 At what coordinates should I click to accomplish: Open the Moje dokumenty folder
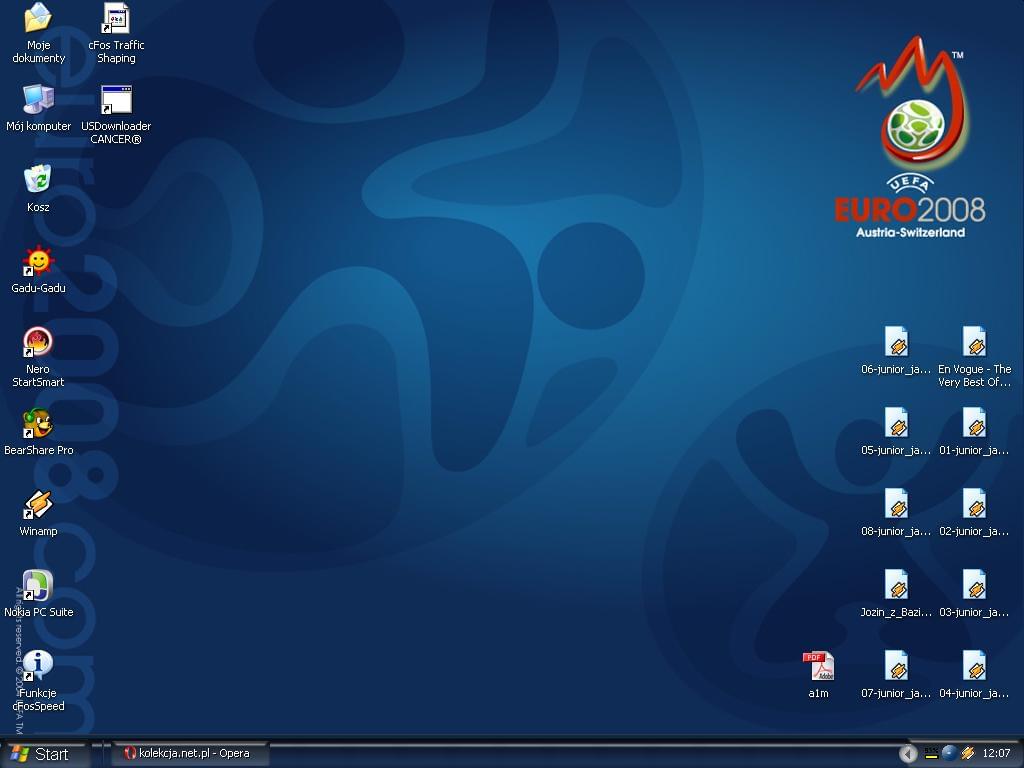38,20
